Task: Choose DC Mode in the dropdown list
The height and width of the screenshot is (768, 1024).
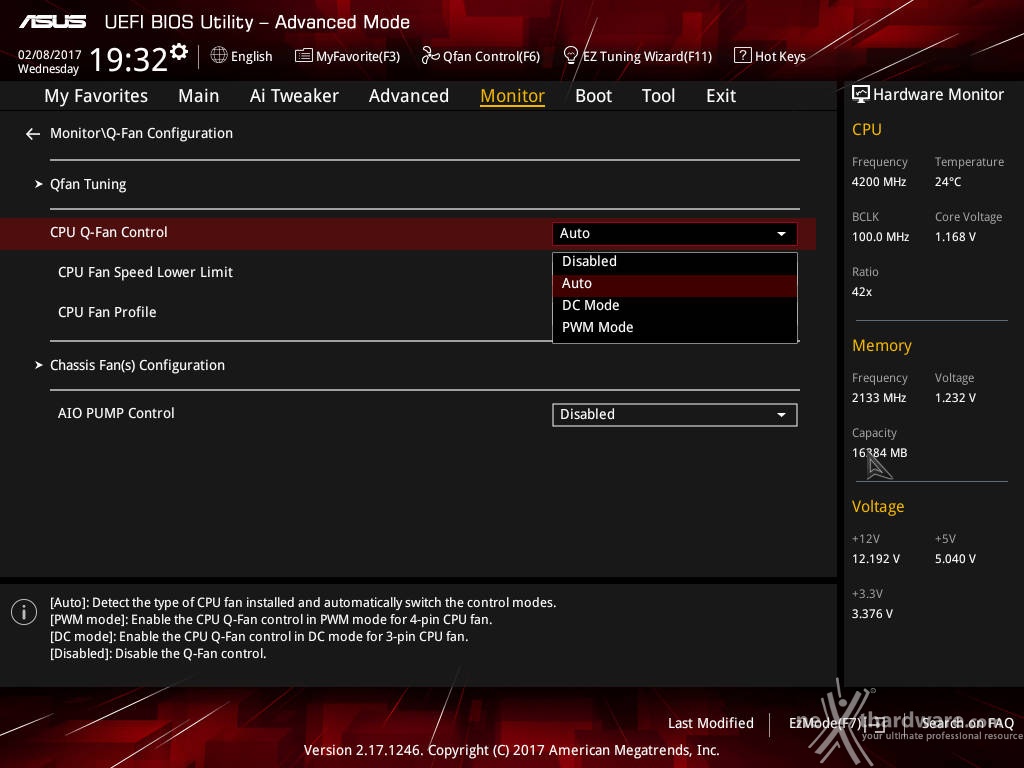Action: (x=674, y=305)
